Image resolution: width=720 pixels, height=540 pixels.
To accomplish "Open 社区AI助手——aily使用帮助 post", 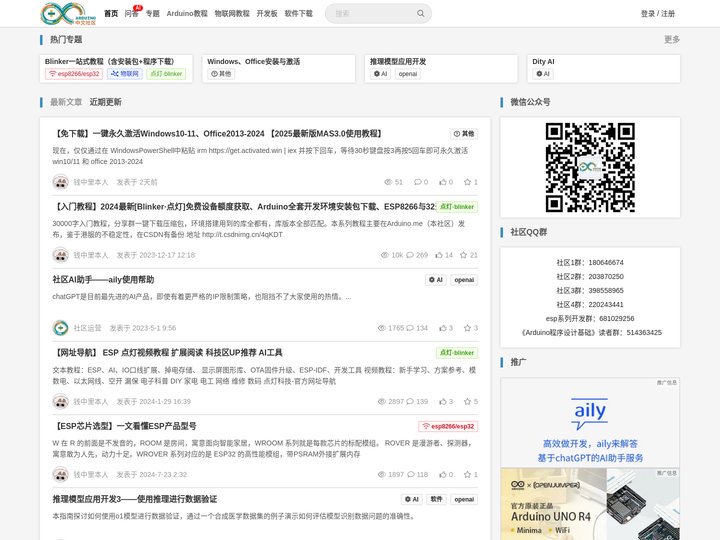I will (x=103, y=280).
